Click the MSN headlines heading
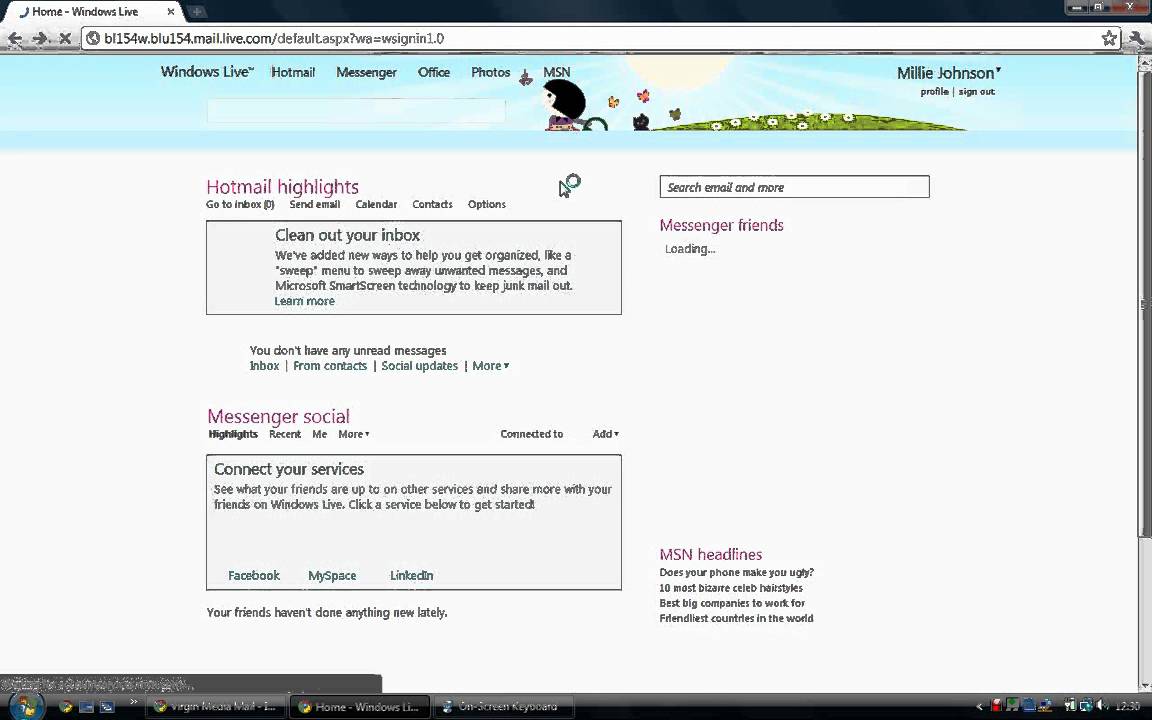This screenshot has width=1152, height=720. tap(710, 555)
